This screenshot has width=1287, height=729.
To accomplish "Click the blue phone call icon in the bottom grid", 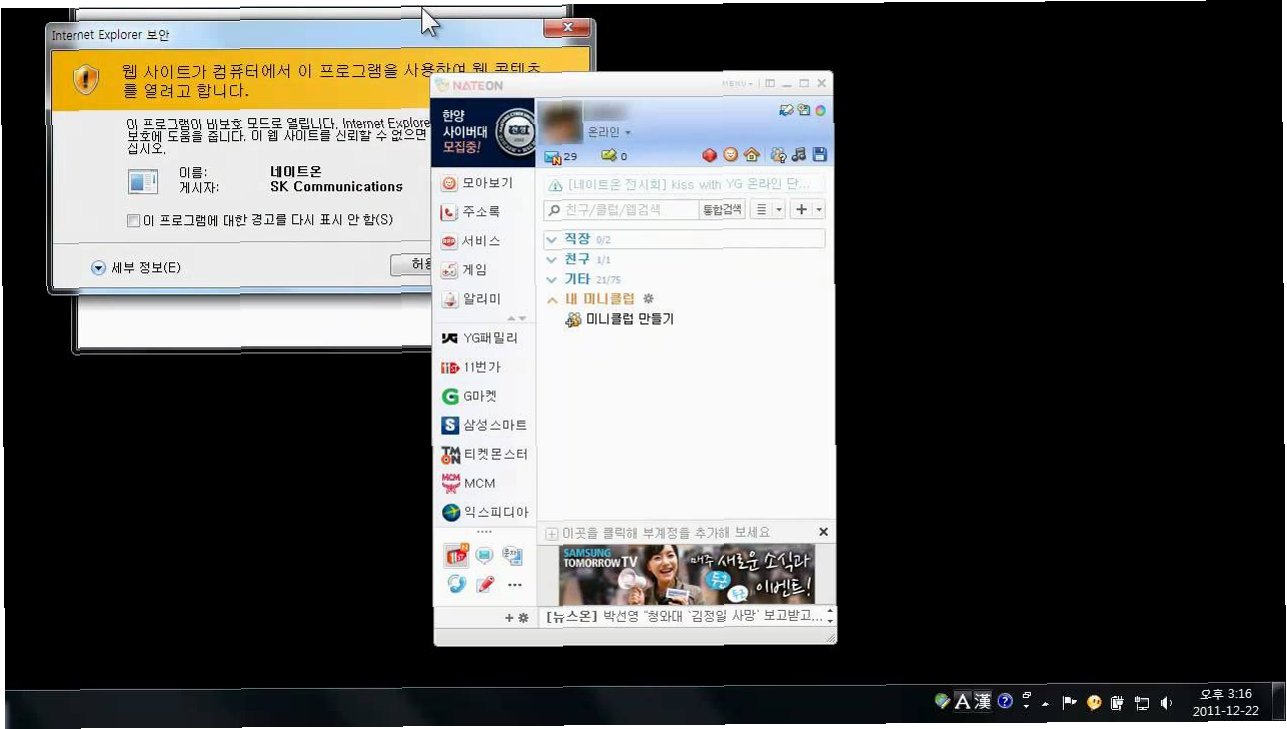I will click(x=457, y=584).
